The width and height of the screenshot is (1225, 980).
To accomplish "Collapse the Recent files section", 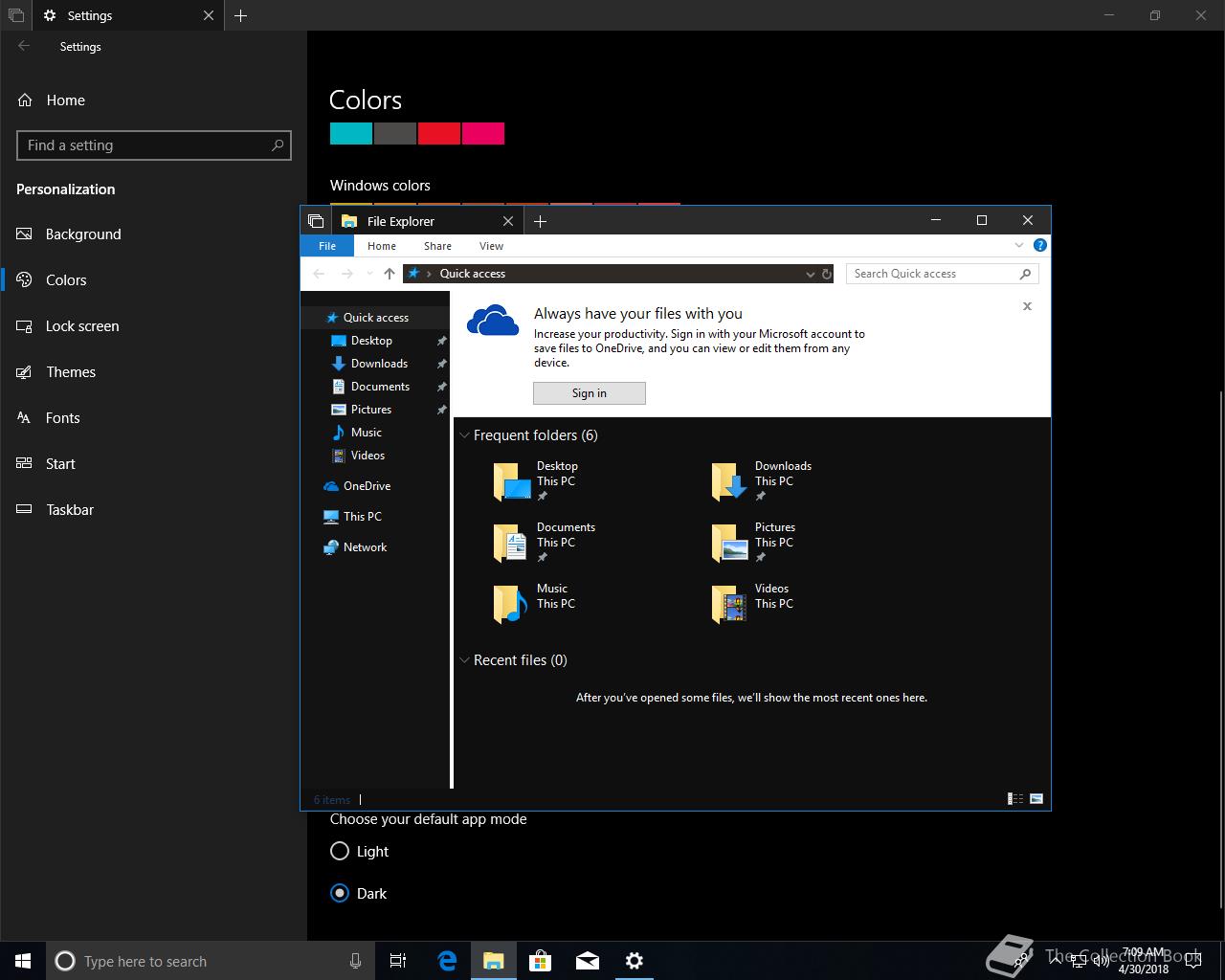I will (x=465, y=660).
